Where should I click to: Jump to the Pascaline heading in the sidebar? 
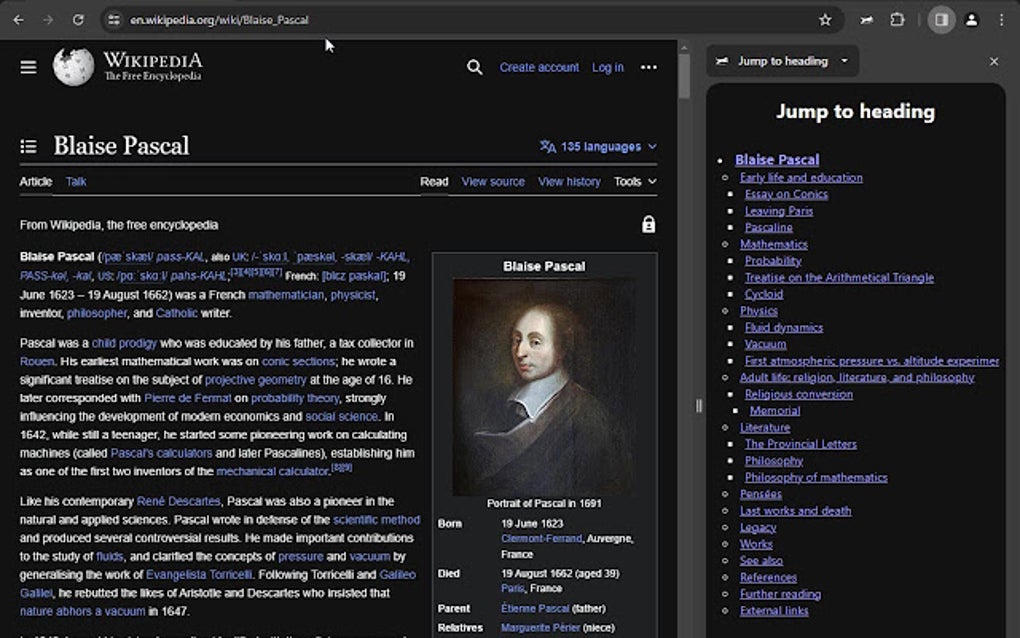(x=768, y=227)
